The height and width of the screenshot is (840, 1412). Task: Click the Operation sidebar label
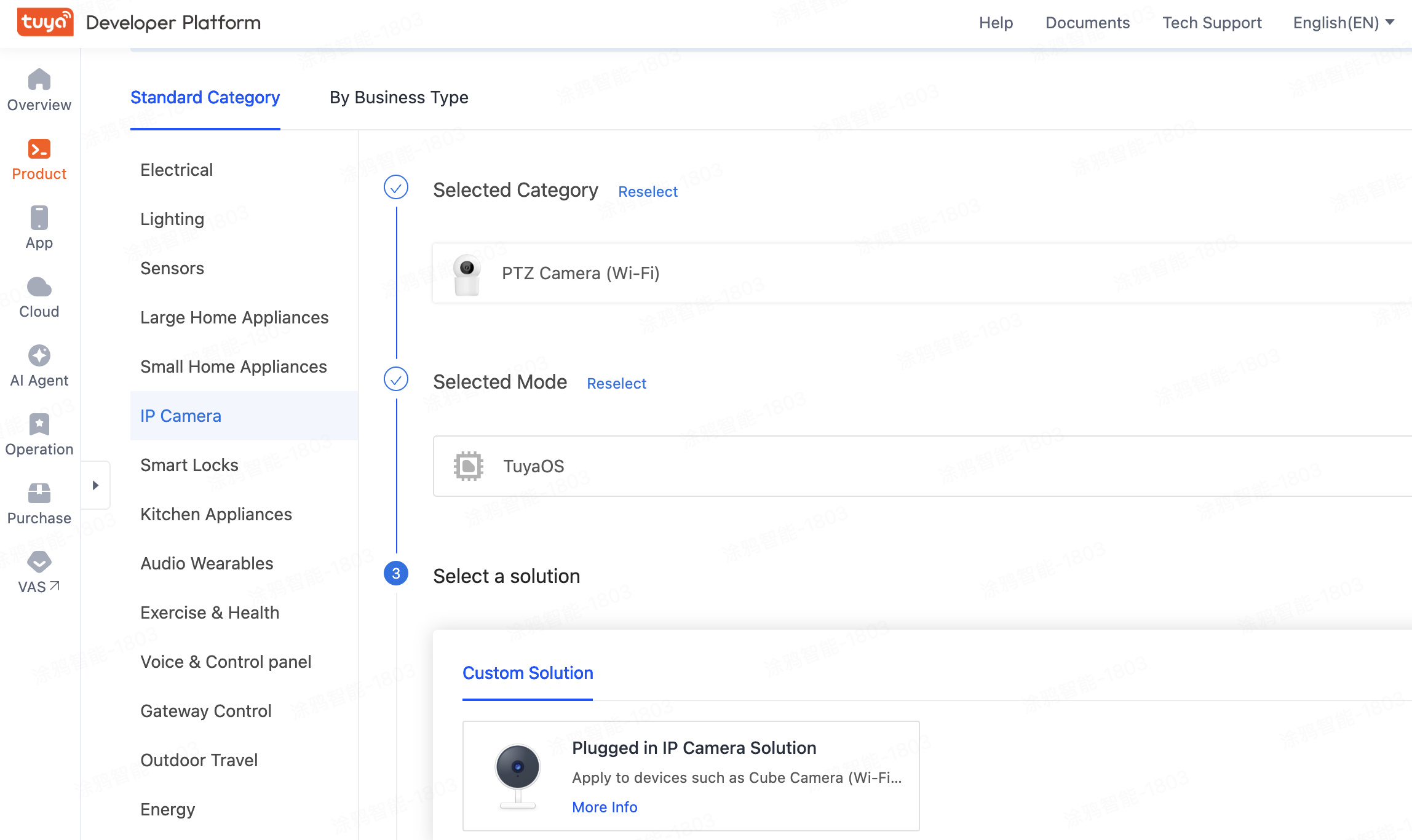click(39, 450)
